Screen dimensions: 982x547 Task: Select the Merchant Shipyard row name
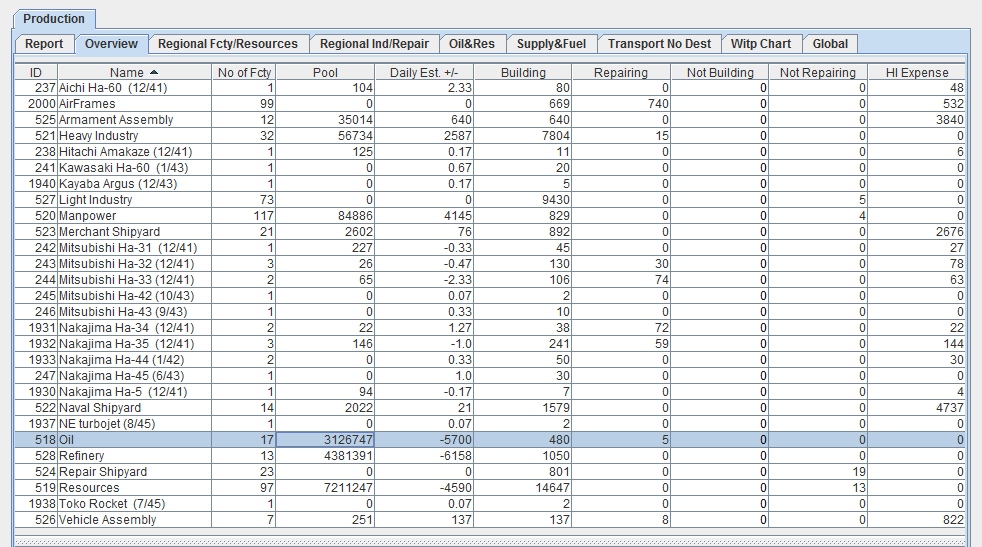coord(110,232)
